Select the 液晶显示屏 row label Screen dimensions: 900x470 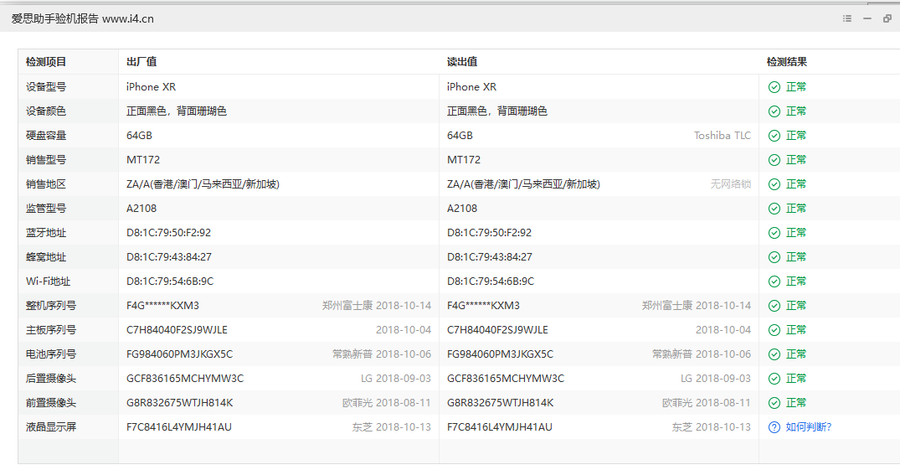point(51,427)
